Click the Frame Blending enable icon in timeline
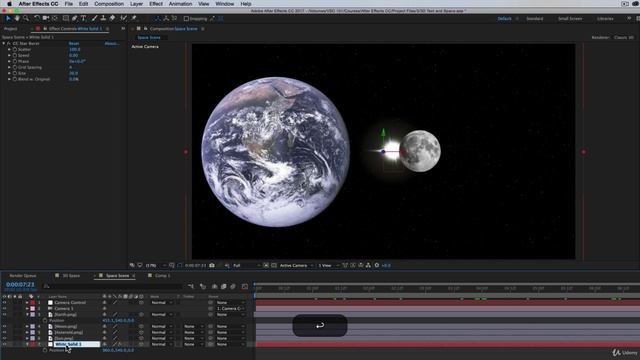The height and width of the screenshot is (360, 640). pyautogui.click(x=224, y=287)
